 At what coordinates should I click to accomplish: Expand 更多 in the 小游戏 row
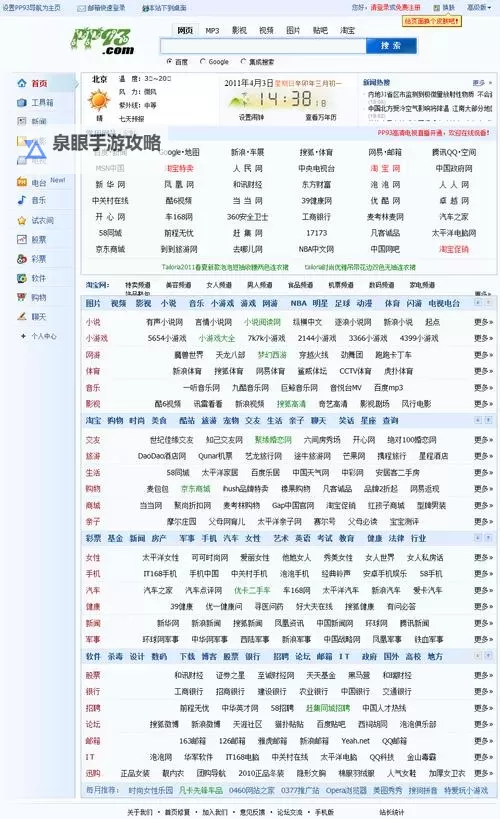[483, 338]
